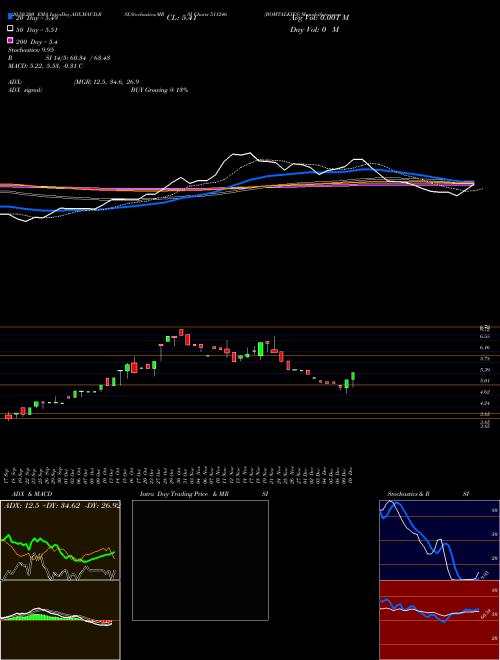Click the 4.24 price axis label
Screen dimensions: 500x660
pyautogui.click(x=484, y=403)
